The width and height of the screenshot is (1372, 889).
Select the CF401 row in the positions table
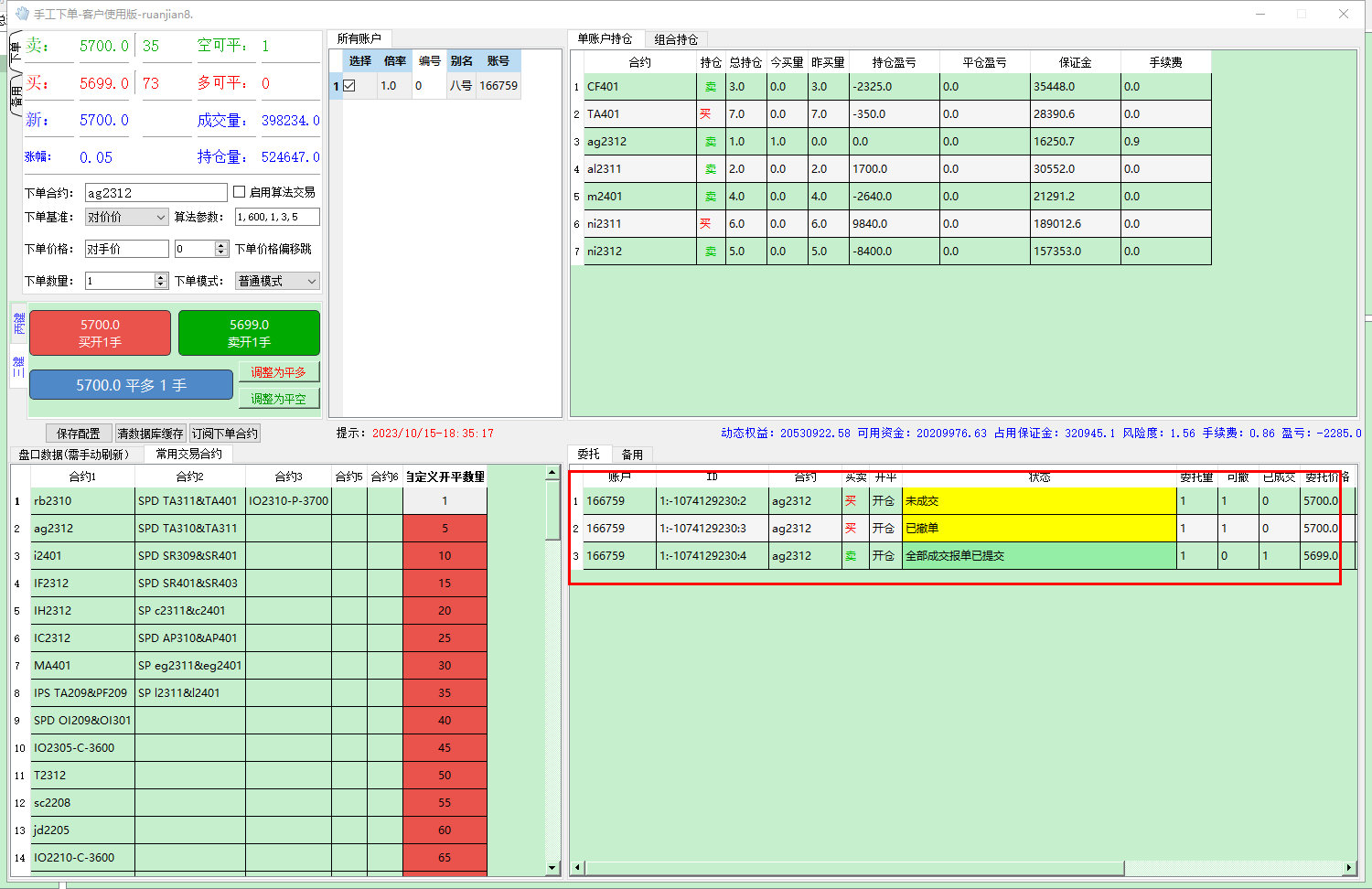tap(897, 87)
